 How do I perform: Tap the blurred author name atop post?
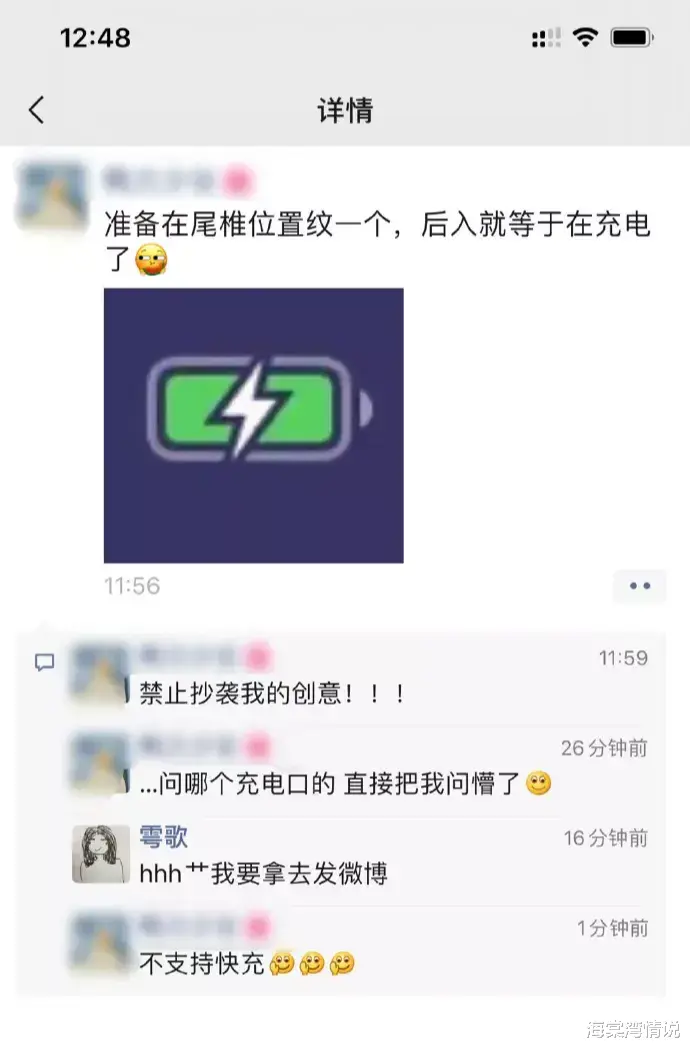click(178, 180)
